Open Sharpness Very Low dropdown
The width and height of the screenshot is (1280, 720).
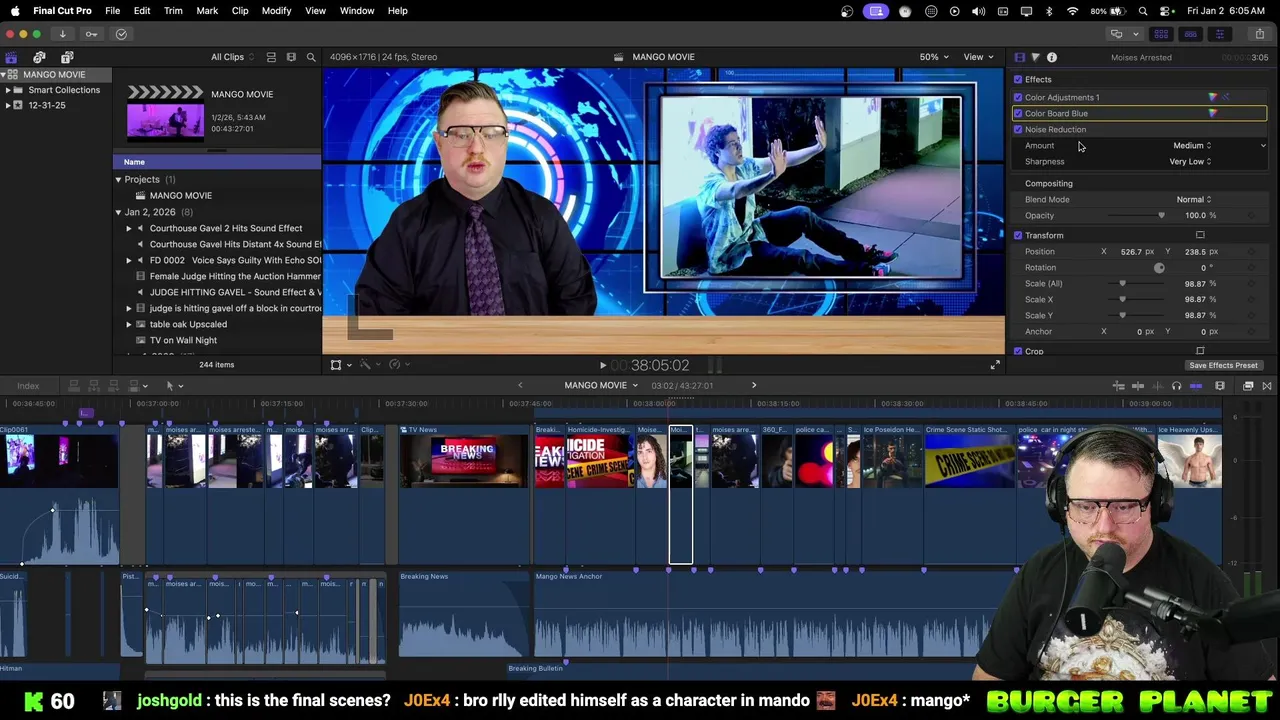pos(1190,161)
